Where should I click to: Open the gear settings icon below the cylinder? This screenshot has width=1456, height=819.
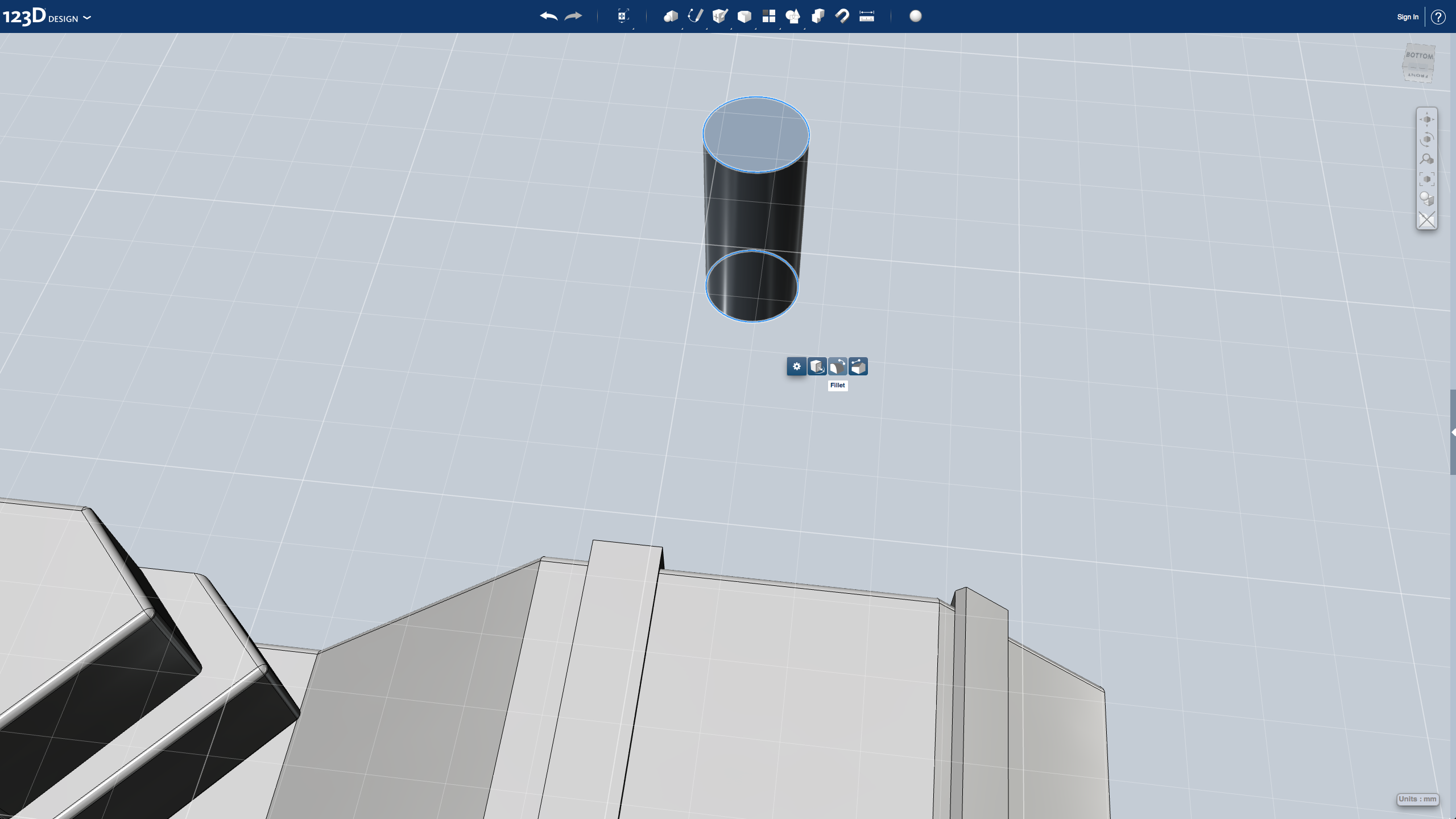click(796, 367)
